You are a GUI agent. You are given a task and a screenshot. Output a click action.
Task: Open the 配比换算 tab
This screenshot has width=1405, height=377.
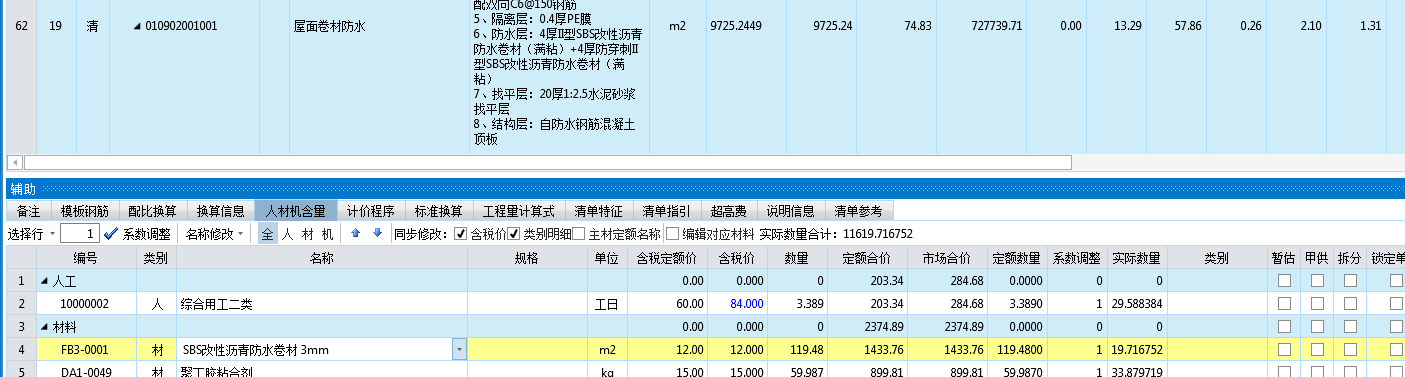(x=152, y=211)
